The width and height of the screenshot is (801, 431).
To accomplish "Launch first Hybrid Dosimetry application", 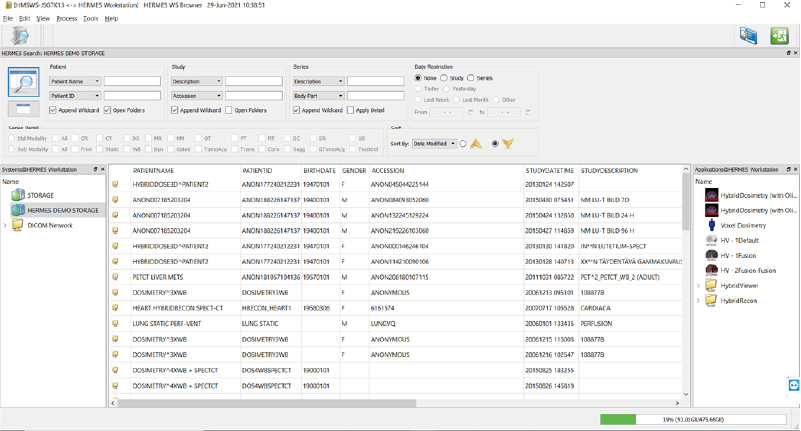I will tap(712, 195).
